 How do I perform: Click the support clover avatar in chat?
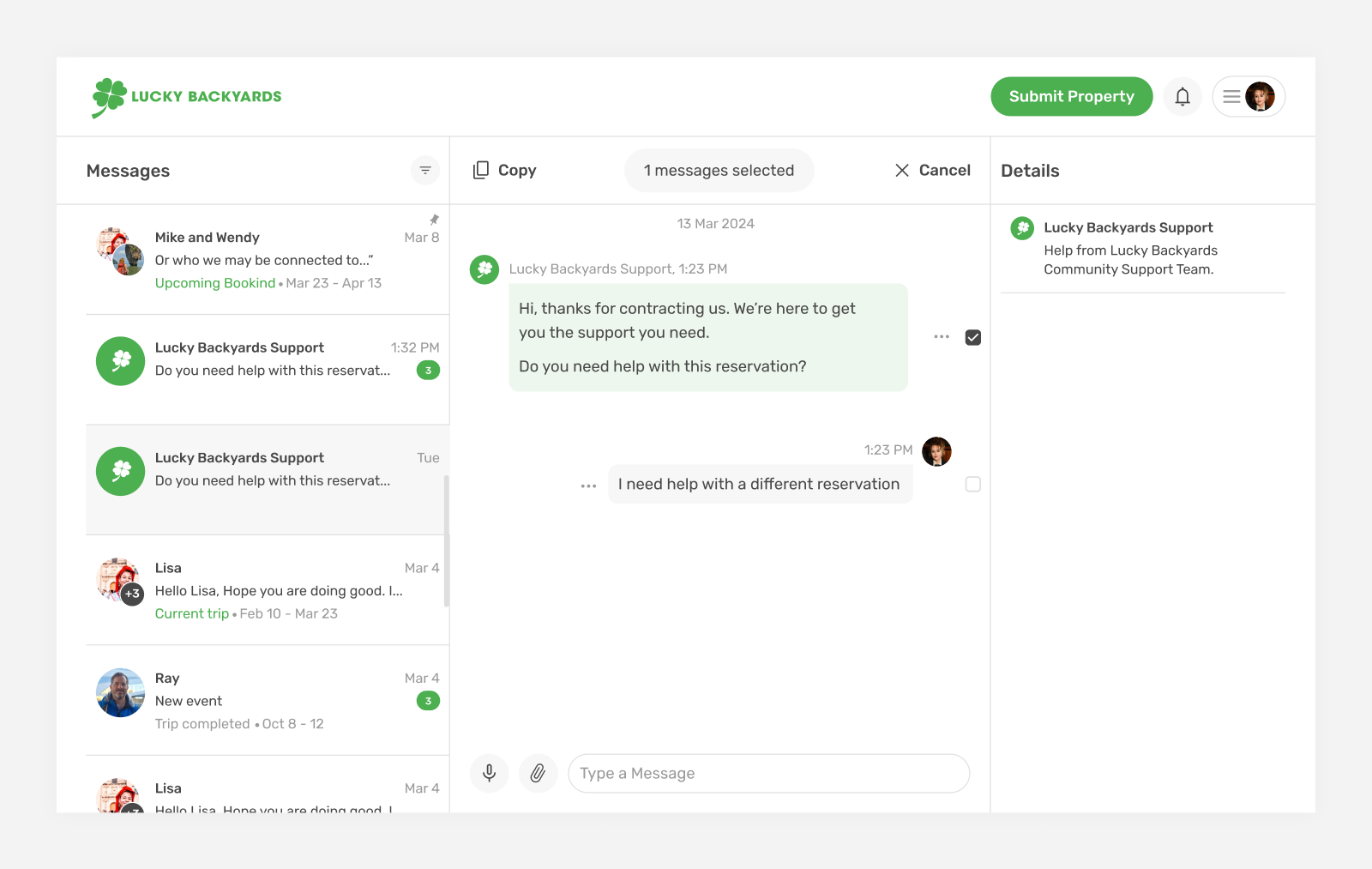pos(484,269)
